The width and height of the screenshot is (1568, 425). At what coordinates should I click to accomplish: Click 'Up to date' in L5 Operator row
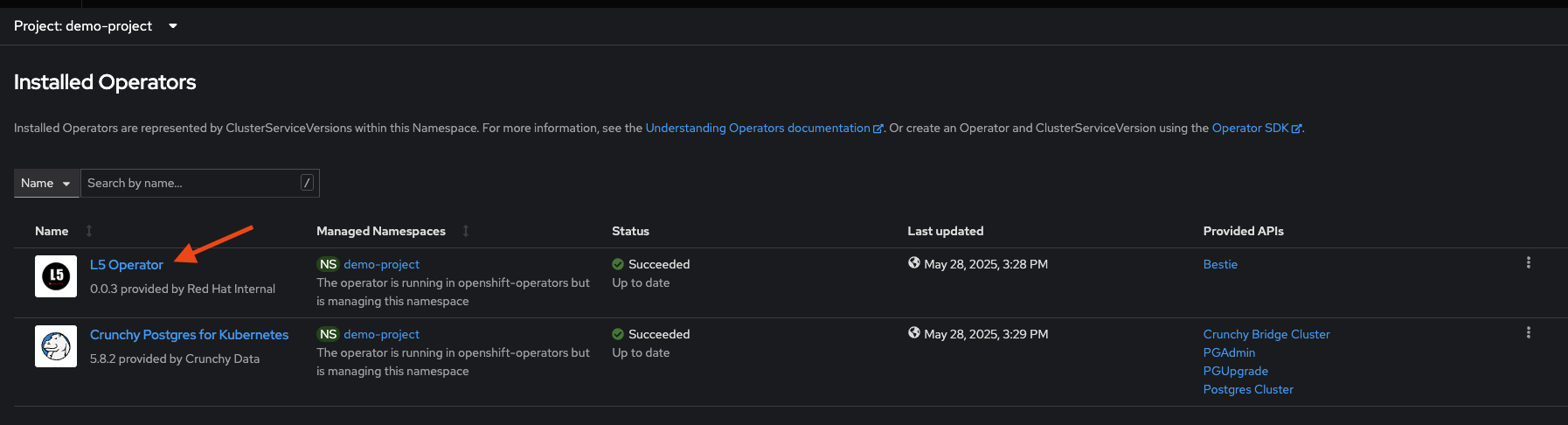tap(641, 282)
